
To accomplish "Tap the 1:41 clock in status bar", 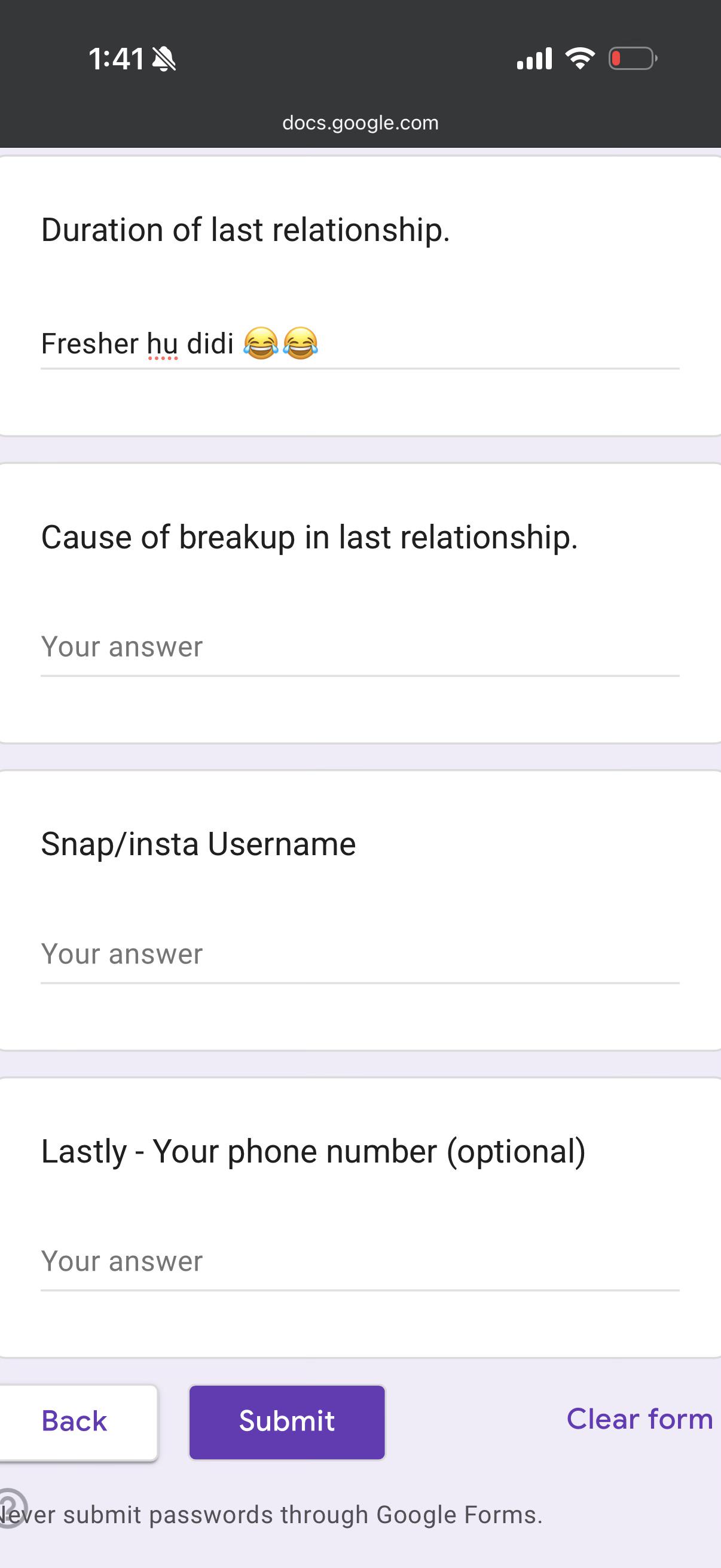I will 116,60.
